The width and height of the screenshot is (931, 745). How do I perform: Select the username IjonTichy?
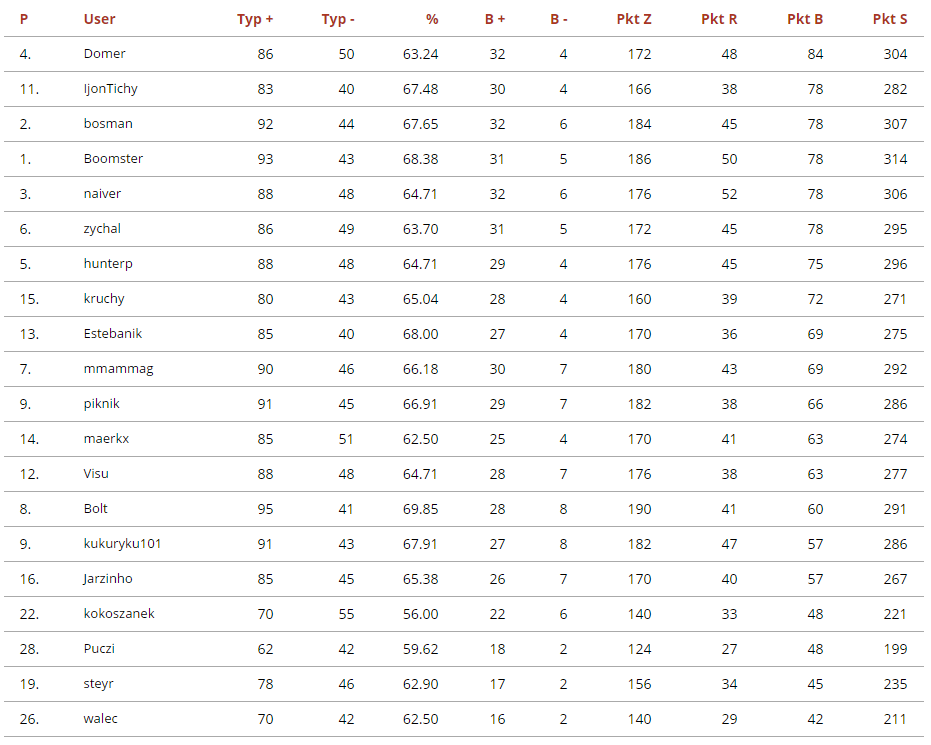tap(111, 89)
